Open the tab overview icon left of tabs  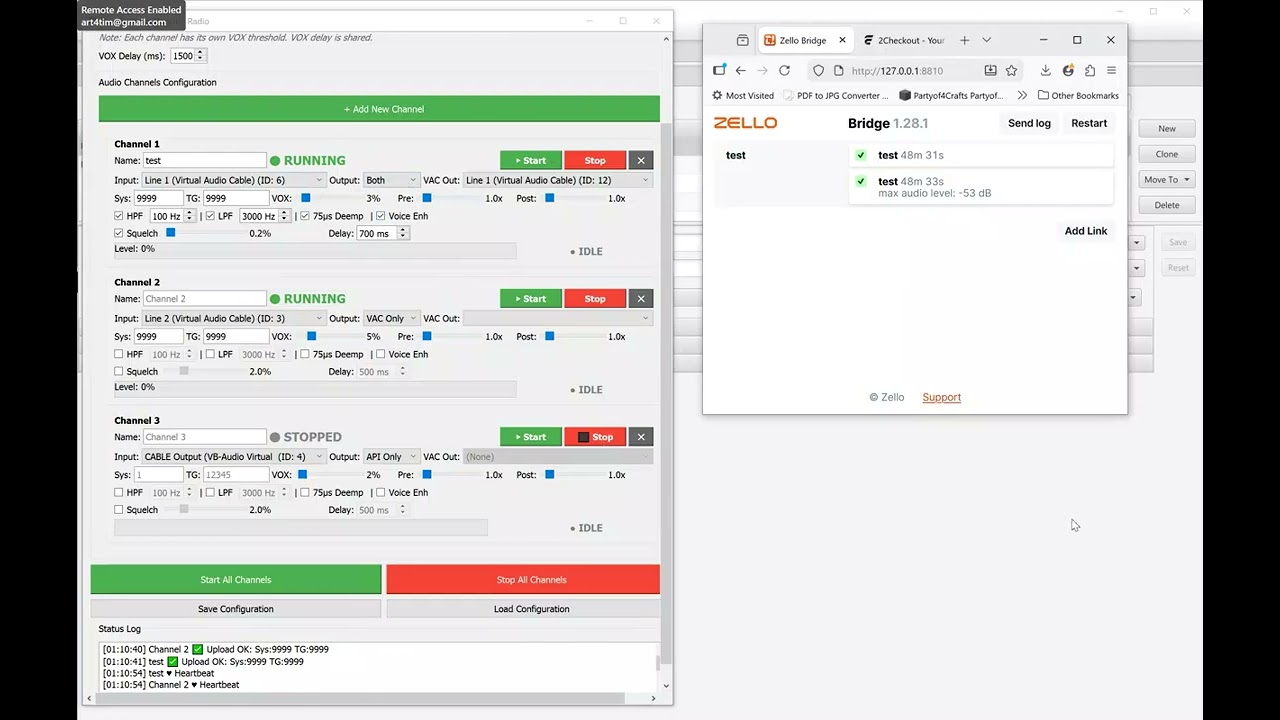(x=742, y=40)
